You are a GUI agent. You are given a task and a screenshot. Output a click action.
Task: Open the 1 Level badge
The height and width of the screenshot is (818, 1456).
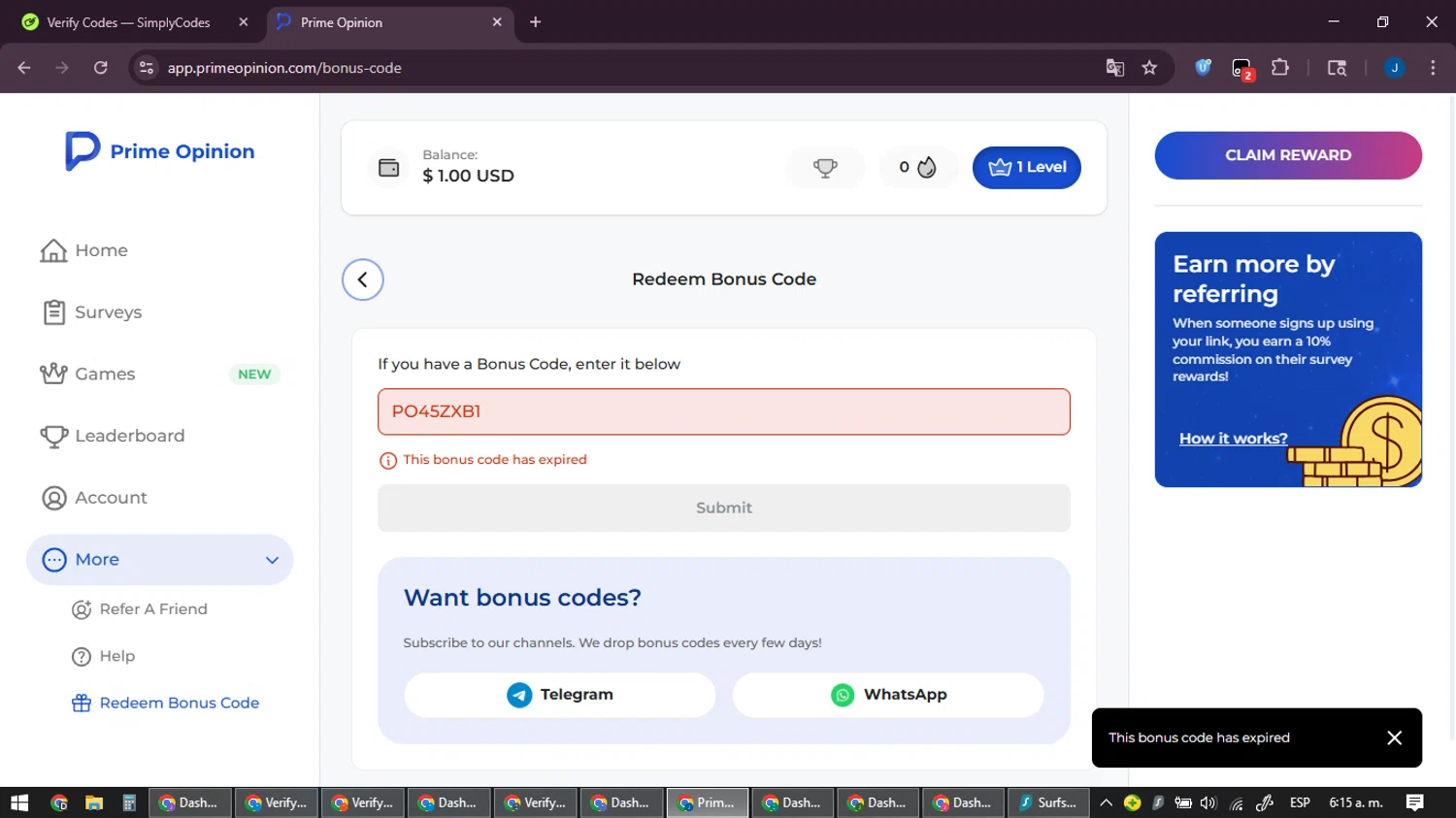(1027, 168)
